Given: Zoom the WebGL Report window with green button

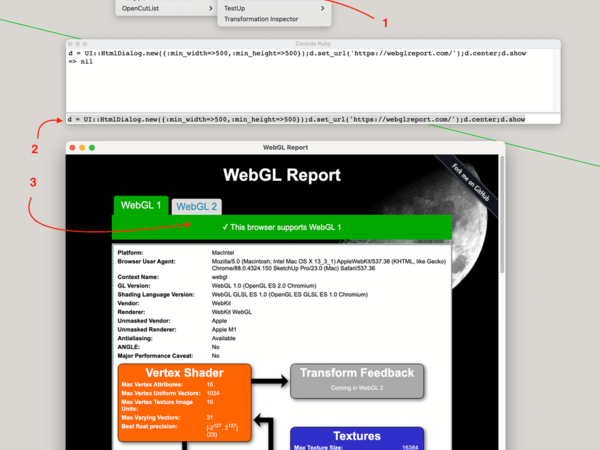Looking at the screenshot, I should 92,147.
